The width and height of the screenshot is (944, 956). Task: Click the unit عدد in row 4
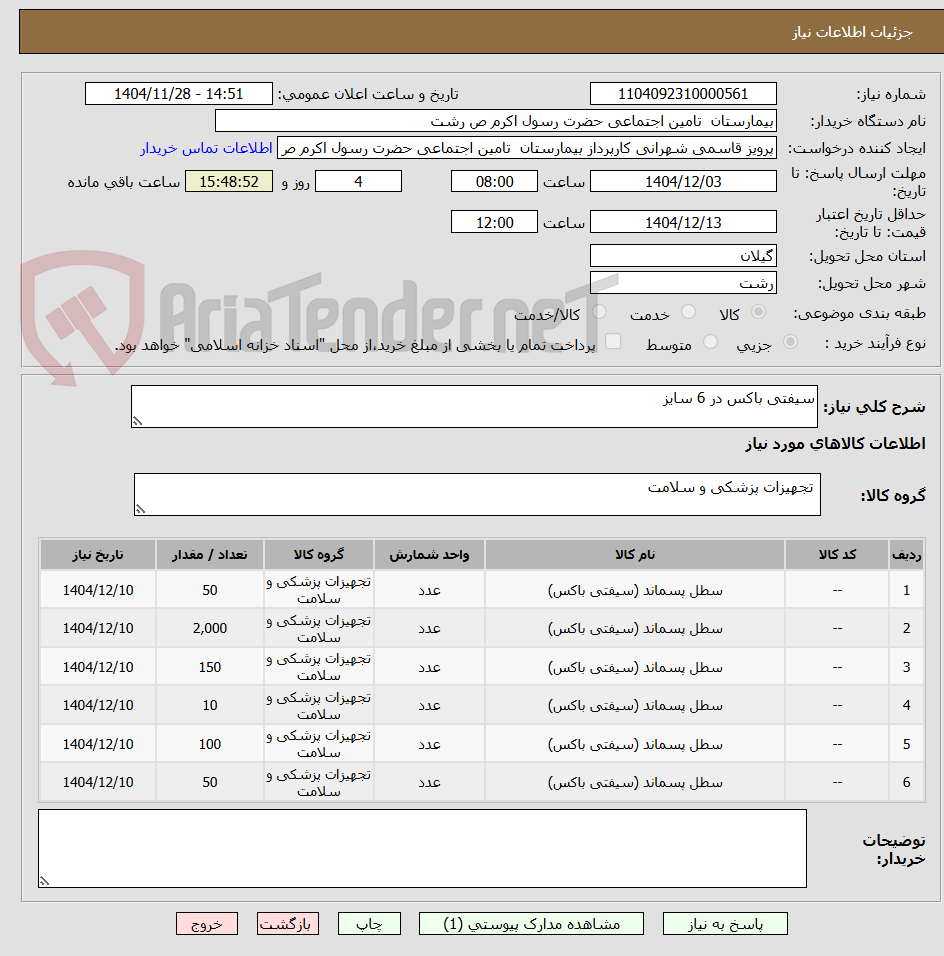pyautogui.click(x=429, y=705)
